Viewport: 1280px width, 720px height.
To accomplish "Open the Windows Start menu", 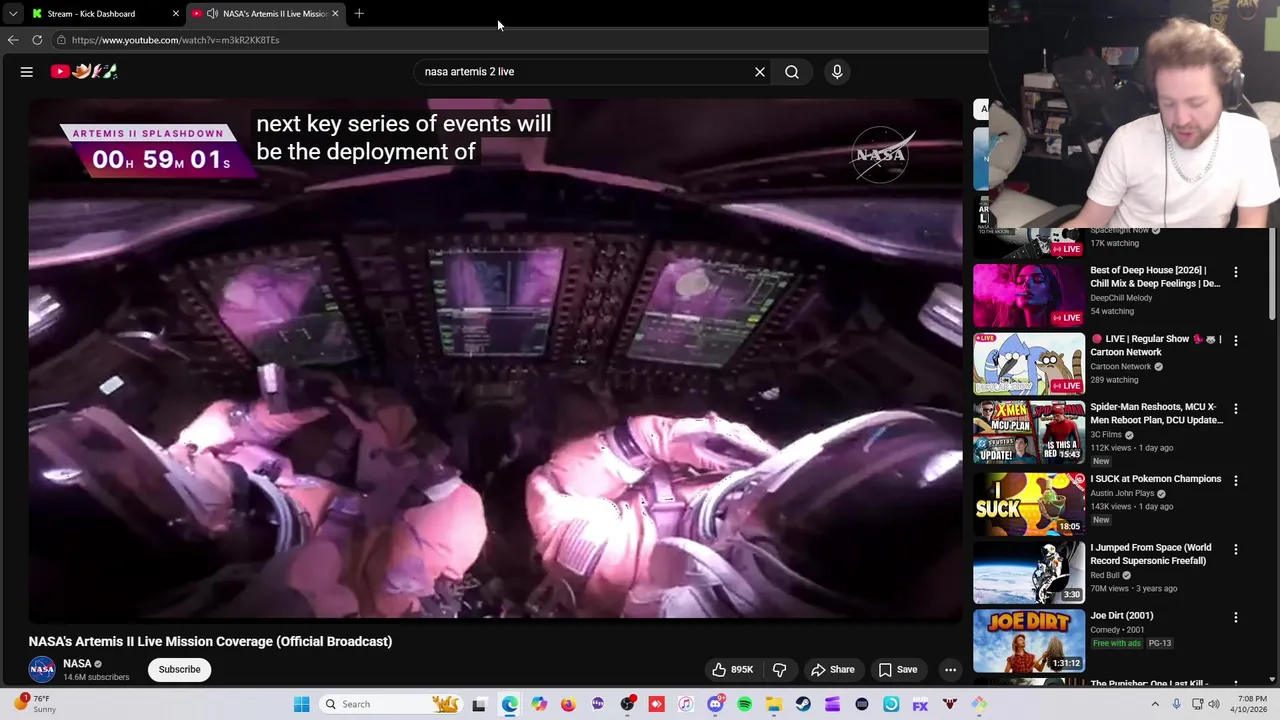I will click(x=301, y=704).
